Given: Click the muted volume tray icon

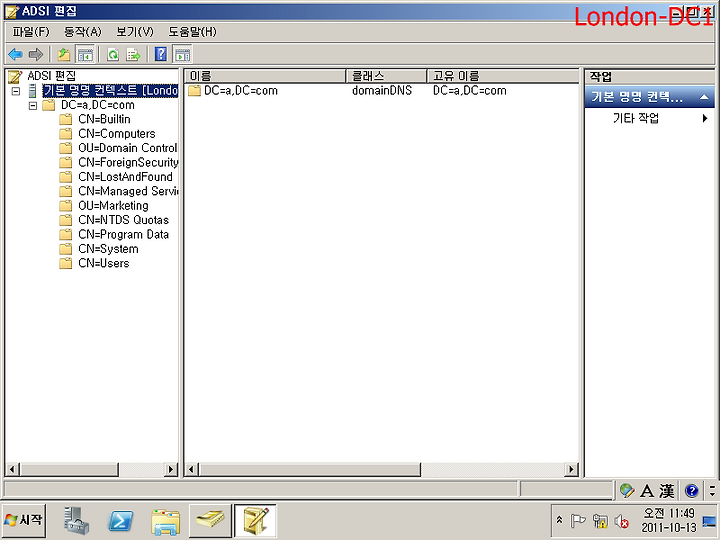Looking at the screenshot, I should (622, 521).
